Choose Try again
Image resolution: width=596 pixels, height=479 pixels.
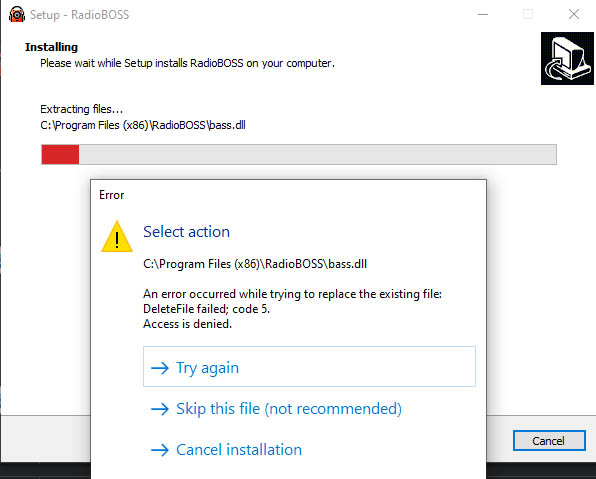point(309,366)
